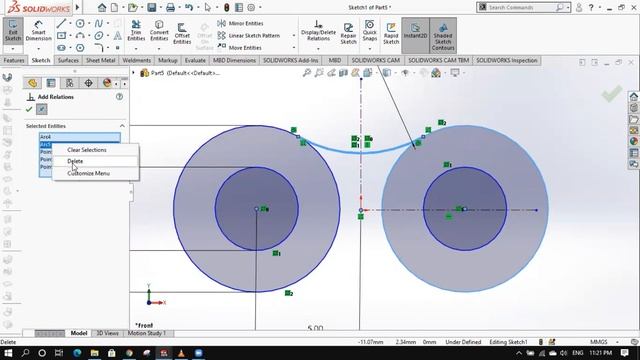Choose the Spline sketch tool
Screen dimensions: 640x360
click(98, 24)
